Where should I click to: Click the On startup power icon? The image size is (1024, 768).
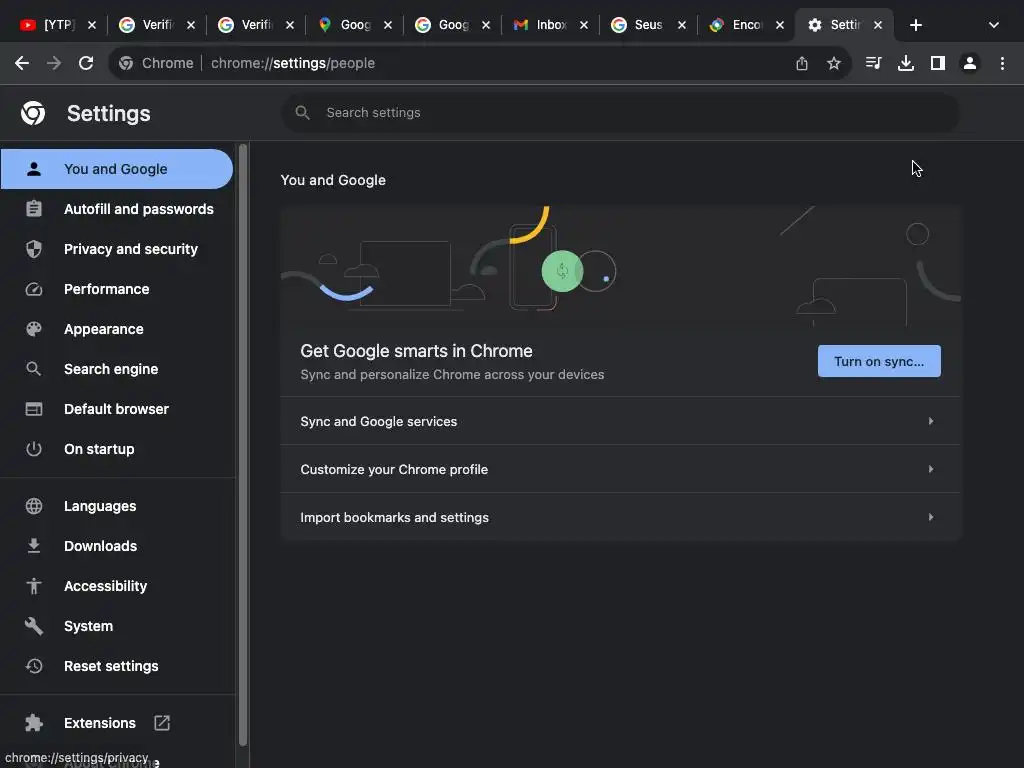(x=34, y=449)
